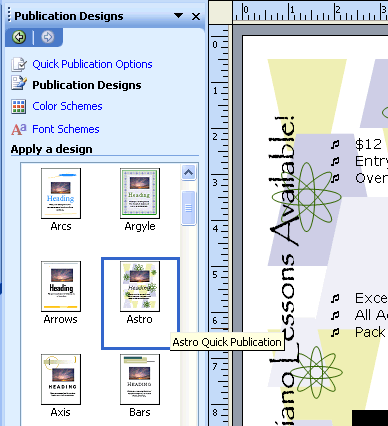This screenshot has height=426, width=388.
Task: Click the design list scrollbar thumb
Action: coord(189,208)
